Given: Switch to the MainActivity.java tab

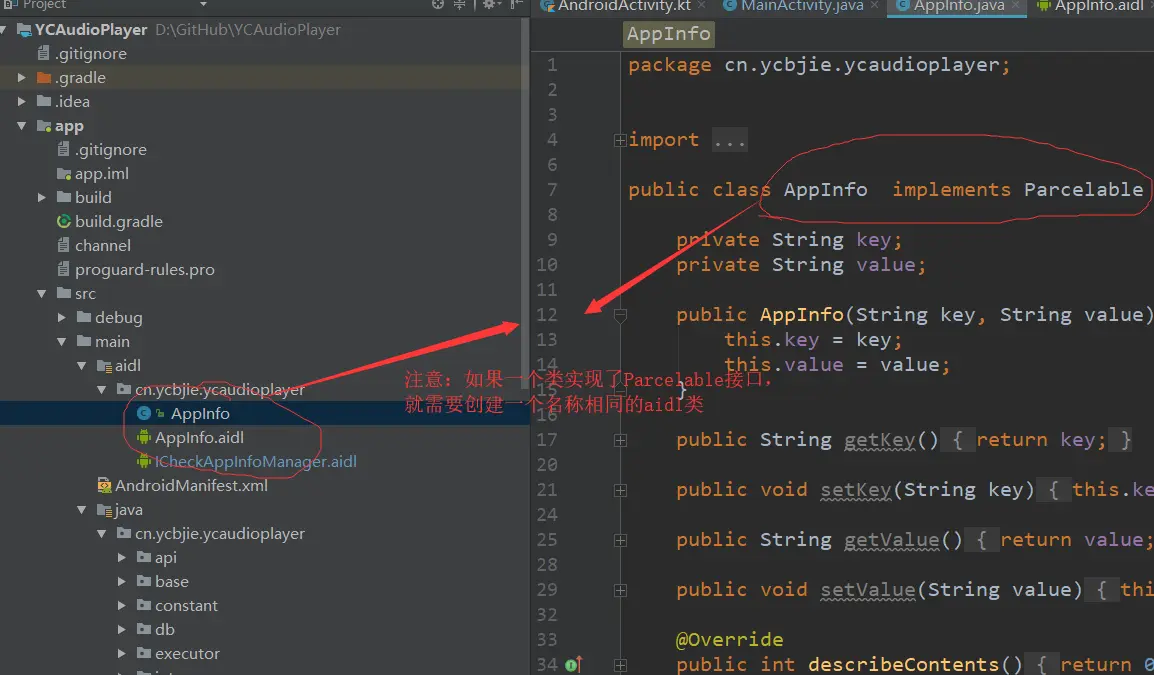Looking at the screenshot, I should pos(802,6).
